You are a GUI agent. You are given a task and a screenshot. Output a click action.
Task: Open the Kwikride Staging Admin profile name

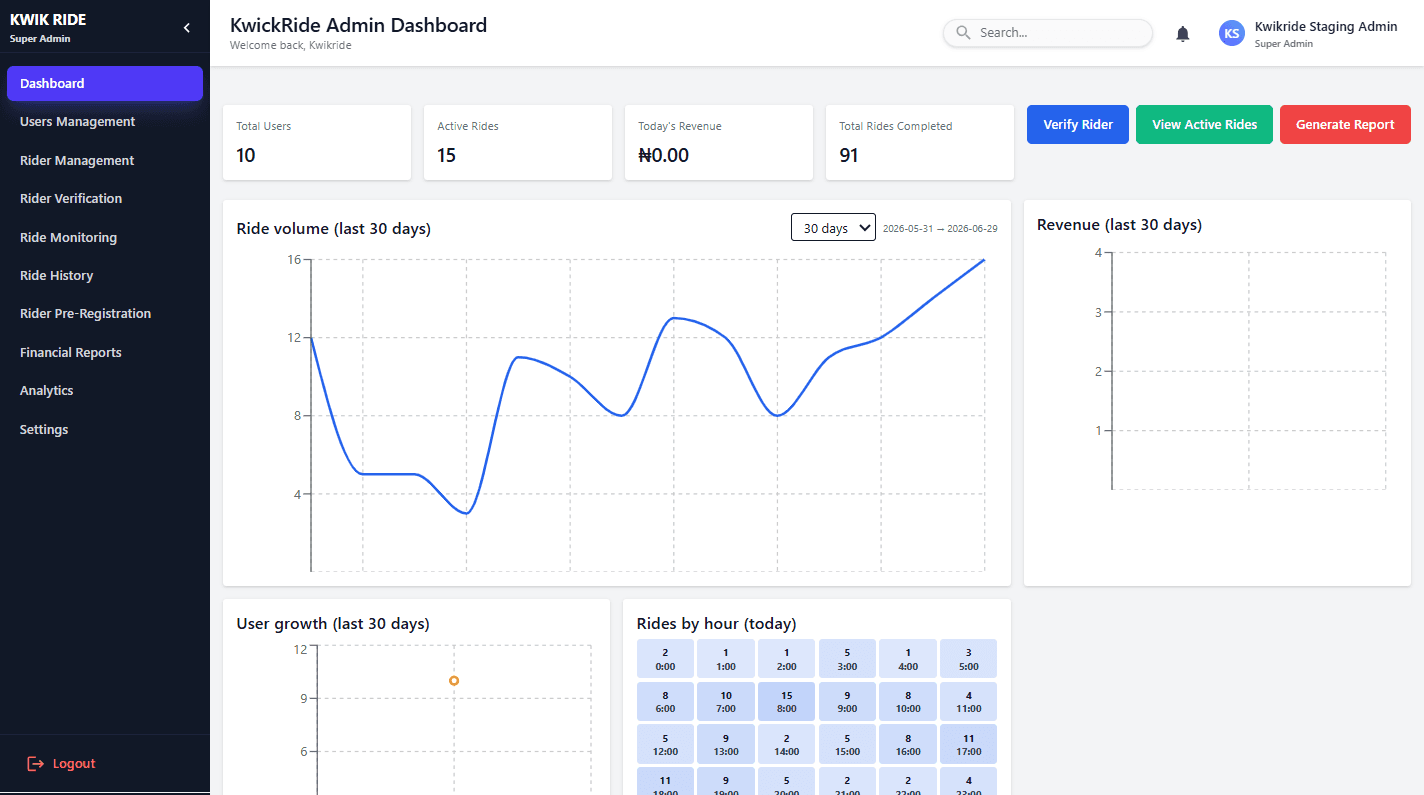1326,27
